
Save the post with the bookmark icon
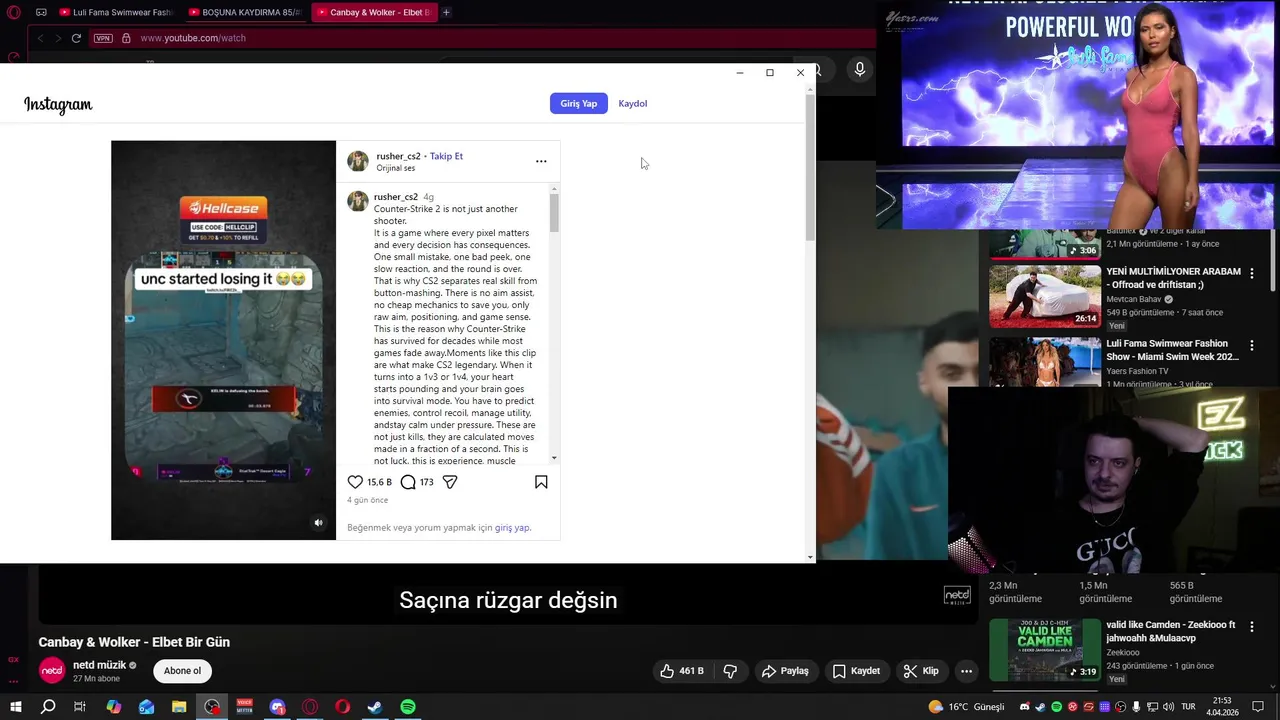541,482
